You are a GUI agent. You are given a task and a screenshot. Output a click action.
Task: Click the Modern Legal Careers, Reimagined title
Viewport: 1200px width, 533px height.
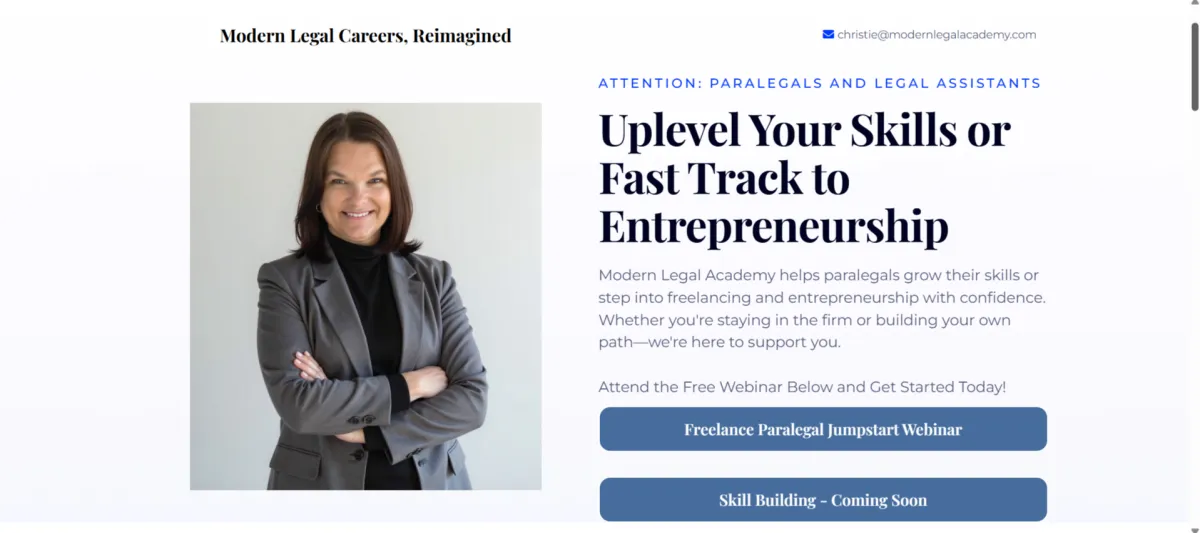coord(365,36)
